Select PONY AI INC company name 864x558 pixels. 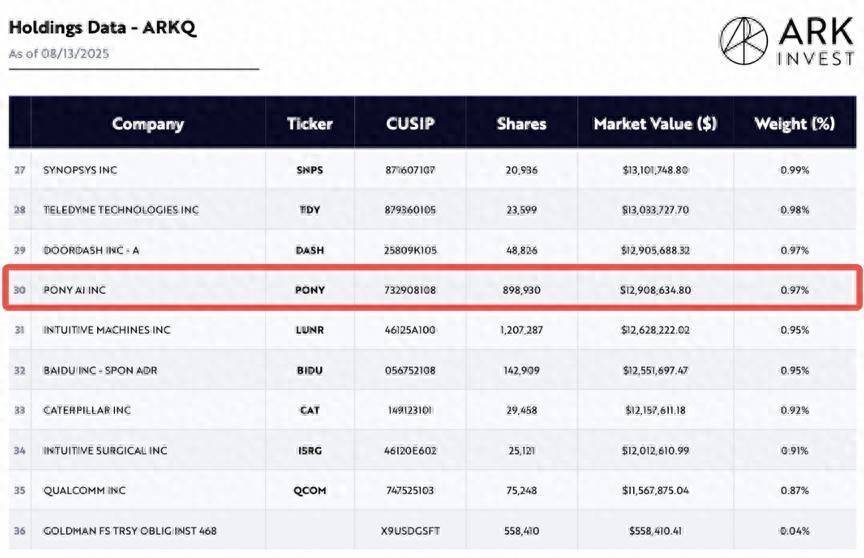point(74,290)
